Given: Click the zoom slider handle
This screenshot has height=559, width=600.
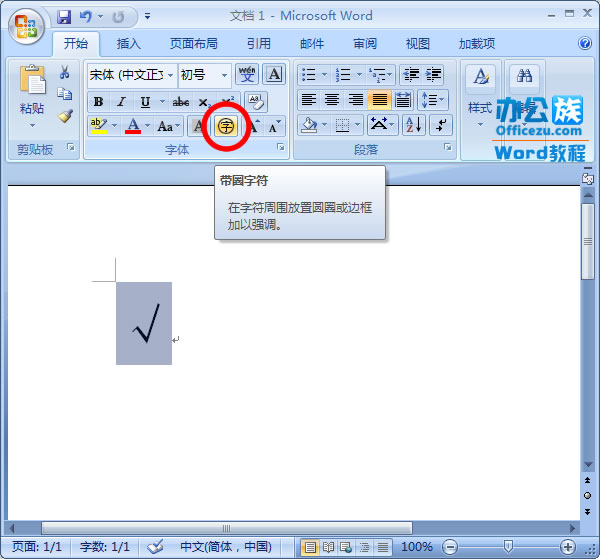Looking at the screenshot, I should [508, 547].
